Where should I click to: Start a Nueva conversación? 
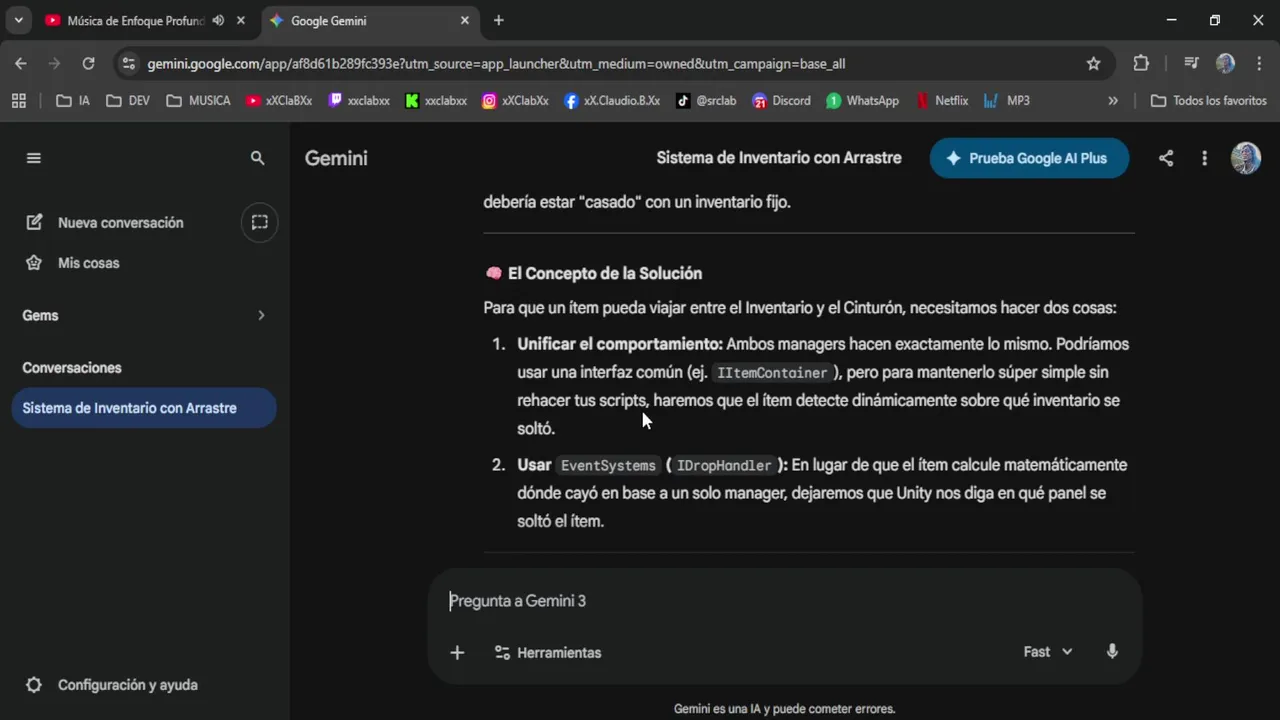click(120, 222)
